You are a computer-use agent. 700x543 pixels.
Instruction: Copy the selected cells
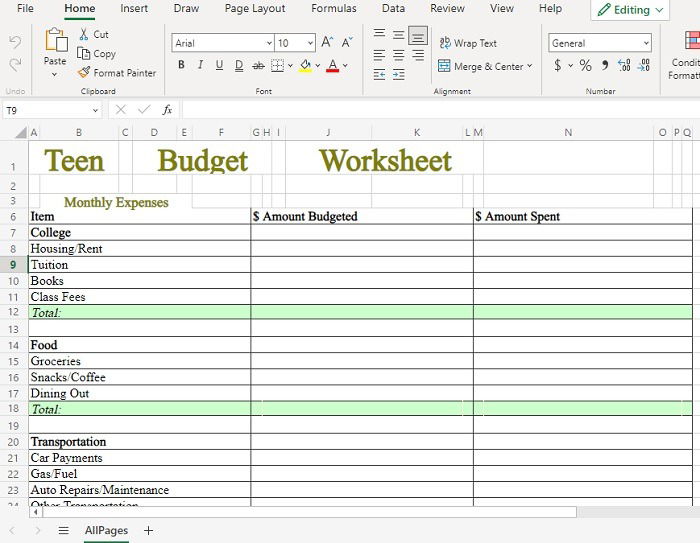click(x=96, y=54)
